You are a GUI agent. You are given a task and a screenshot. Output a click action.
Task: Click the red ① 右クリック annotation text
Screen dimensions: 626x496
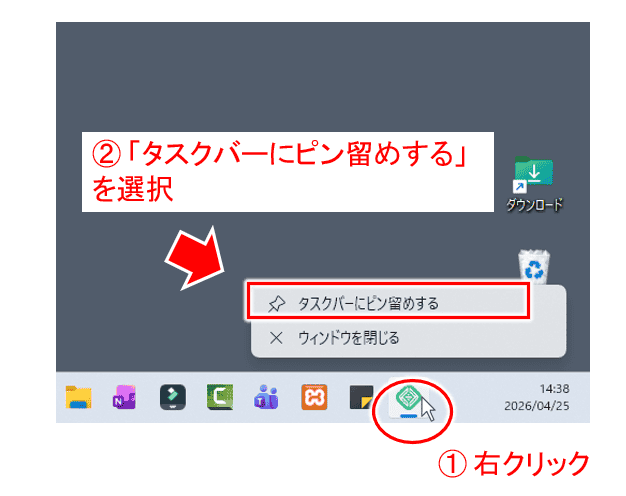pyautogui.click(x=515, y=464)
